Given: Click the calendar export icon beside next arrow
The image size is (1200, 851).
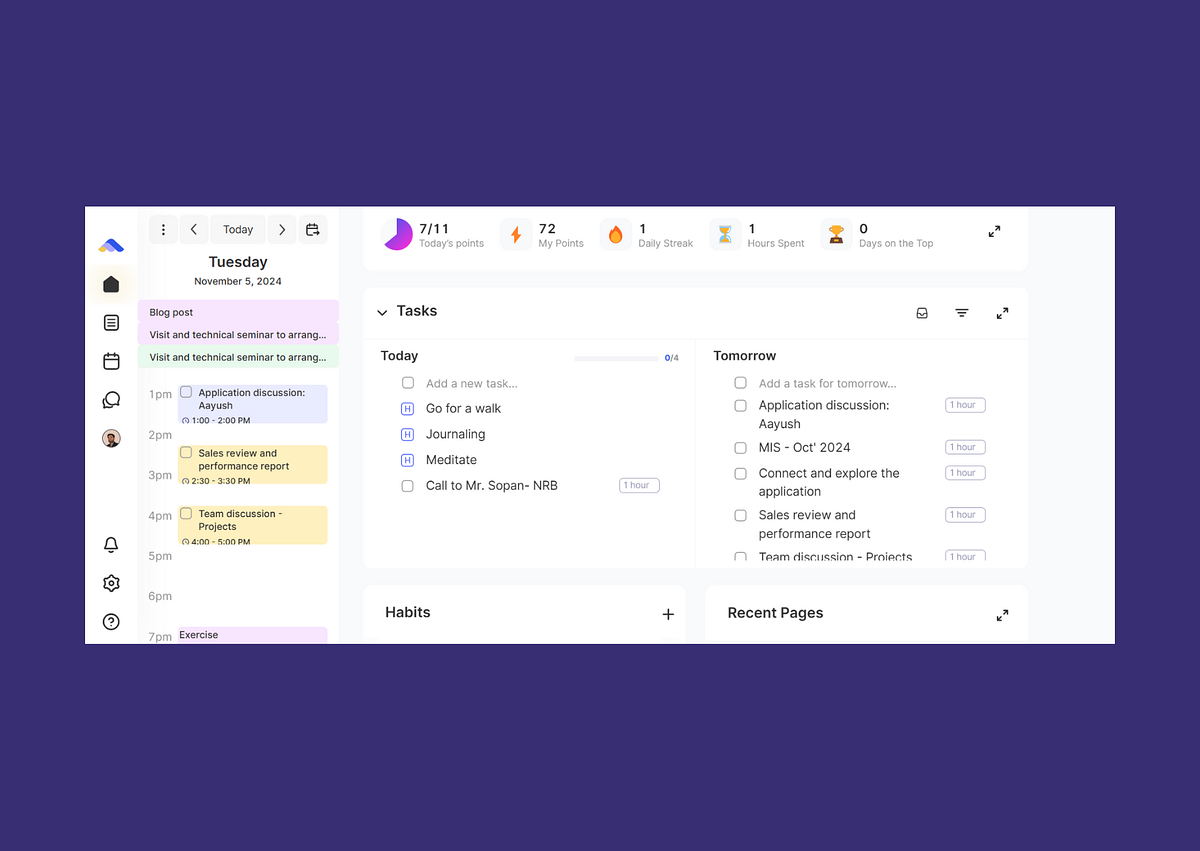Looking at the screenshot, I should click(313, 230).
